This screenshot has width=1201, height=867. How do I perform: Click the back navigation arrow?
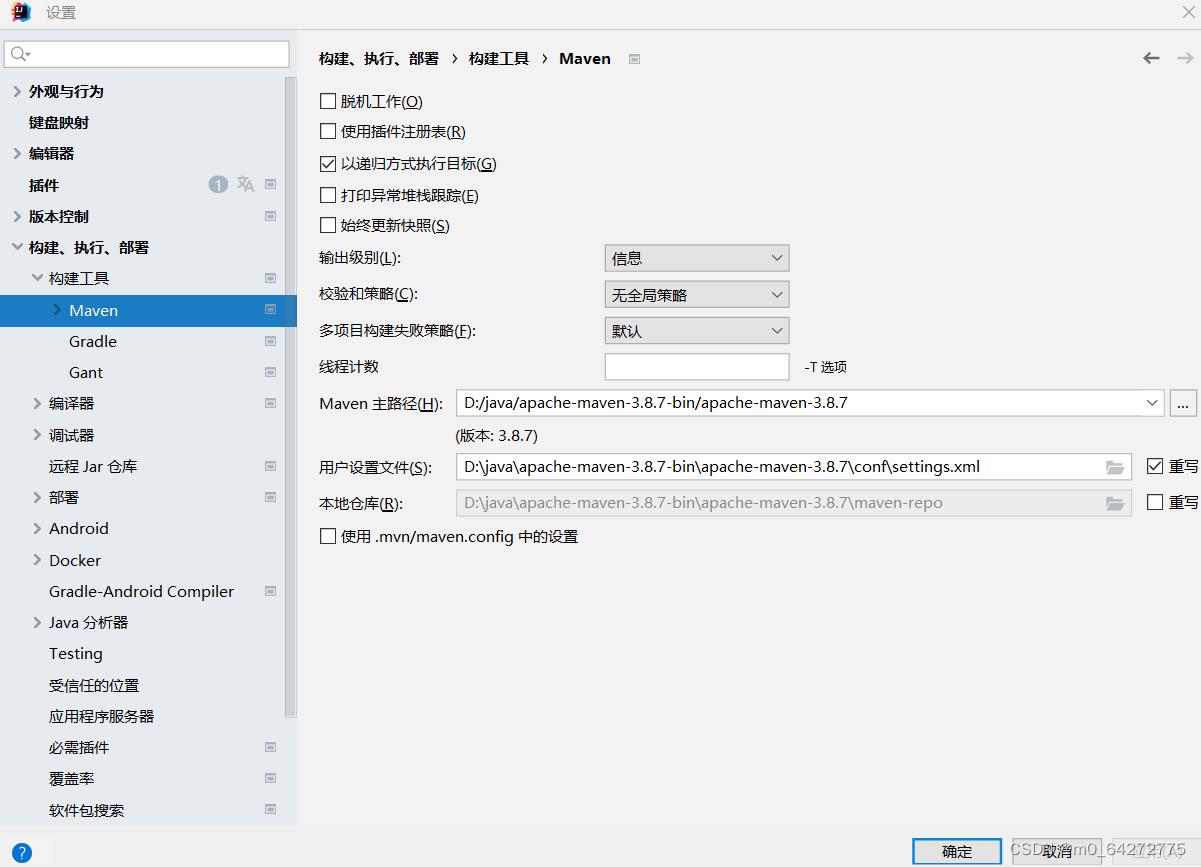(x=1151, y=58)
